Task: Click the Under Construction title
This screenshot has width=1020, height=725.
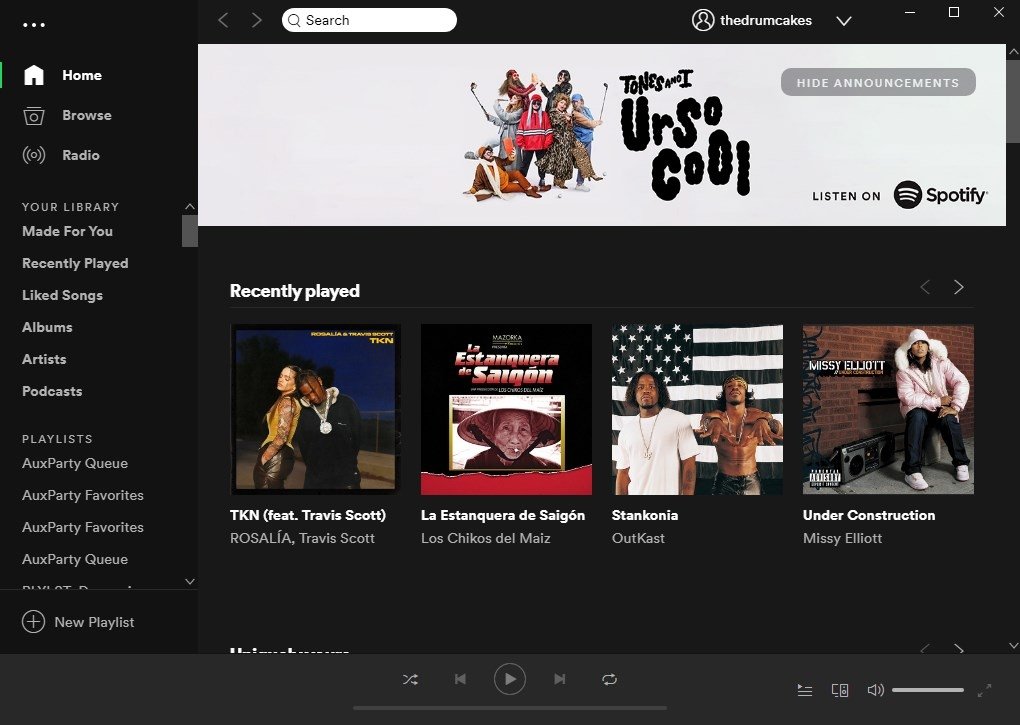Action: (x=869, y=515)
